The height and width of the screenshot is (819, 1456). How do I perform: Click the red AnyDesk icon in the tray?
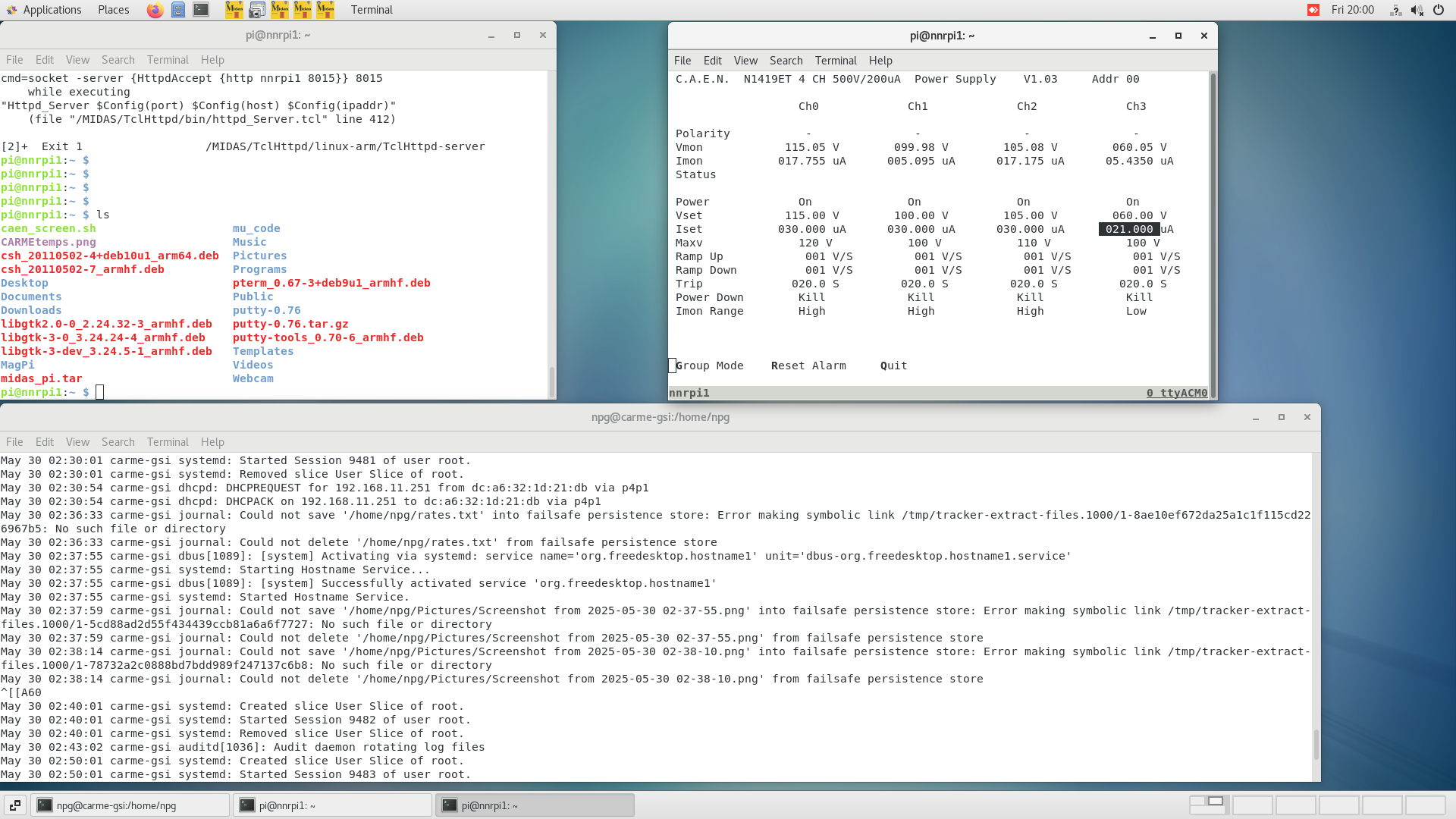tap(1313, 10)
